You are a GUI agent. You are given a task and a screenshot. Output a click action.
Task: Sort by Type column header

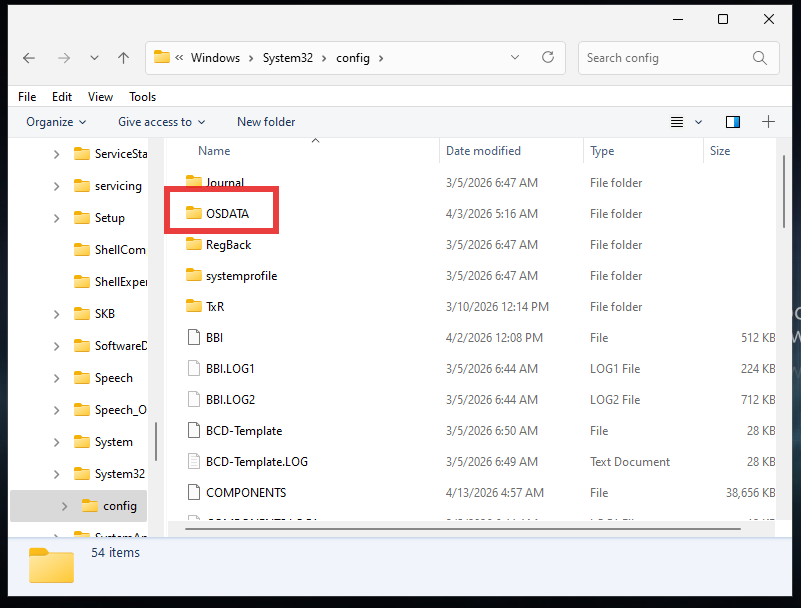(602, 151)
